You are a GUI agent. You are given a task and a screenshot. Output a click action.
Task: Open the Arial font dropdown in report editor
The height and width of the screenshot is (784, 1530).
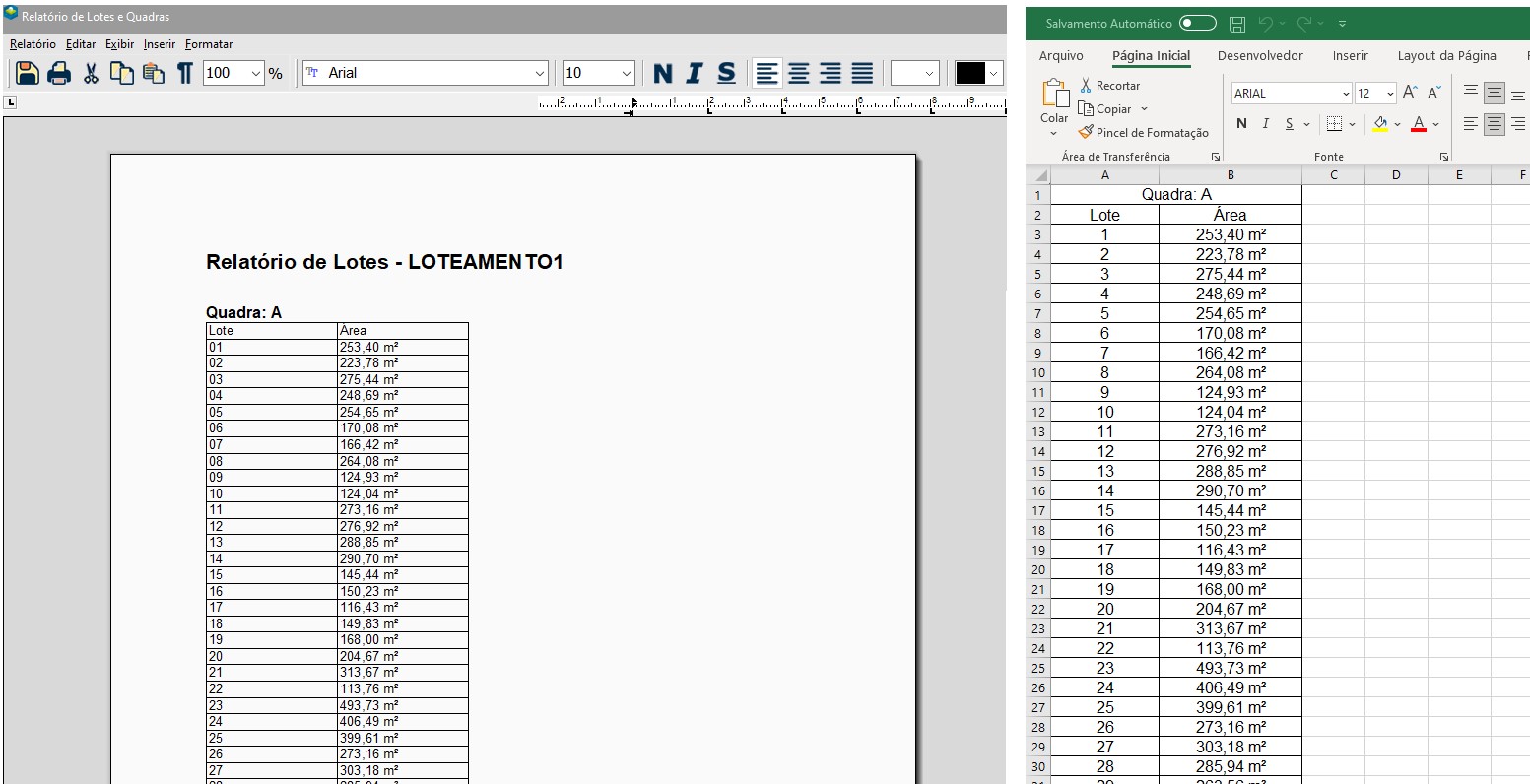[539, 73]
